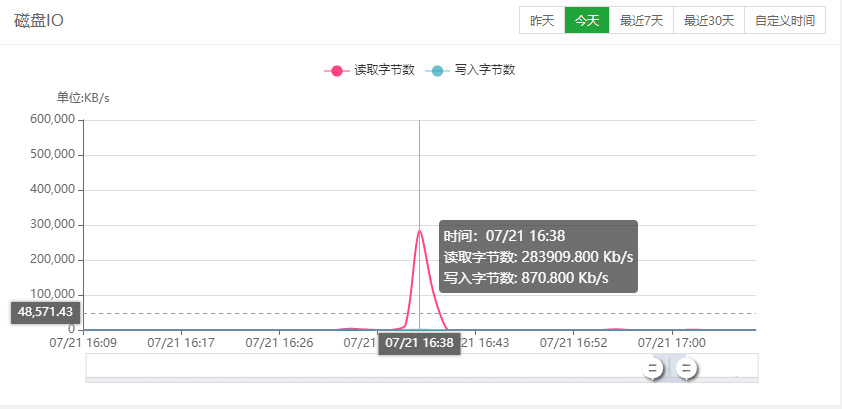Toggle the 读取字节数 legend series
This screenshot has height=409, width=842.
370,70
